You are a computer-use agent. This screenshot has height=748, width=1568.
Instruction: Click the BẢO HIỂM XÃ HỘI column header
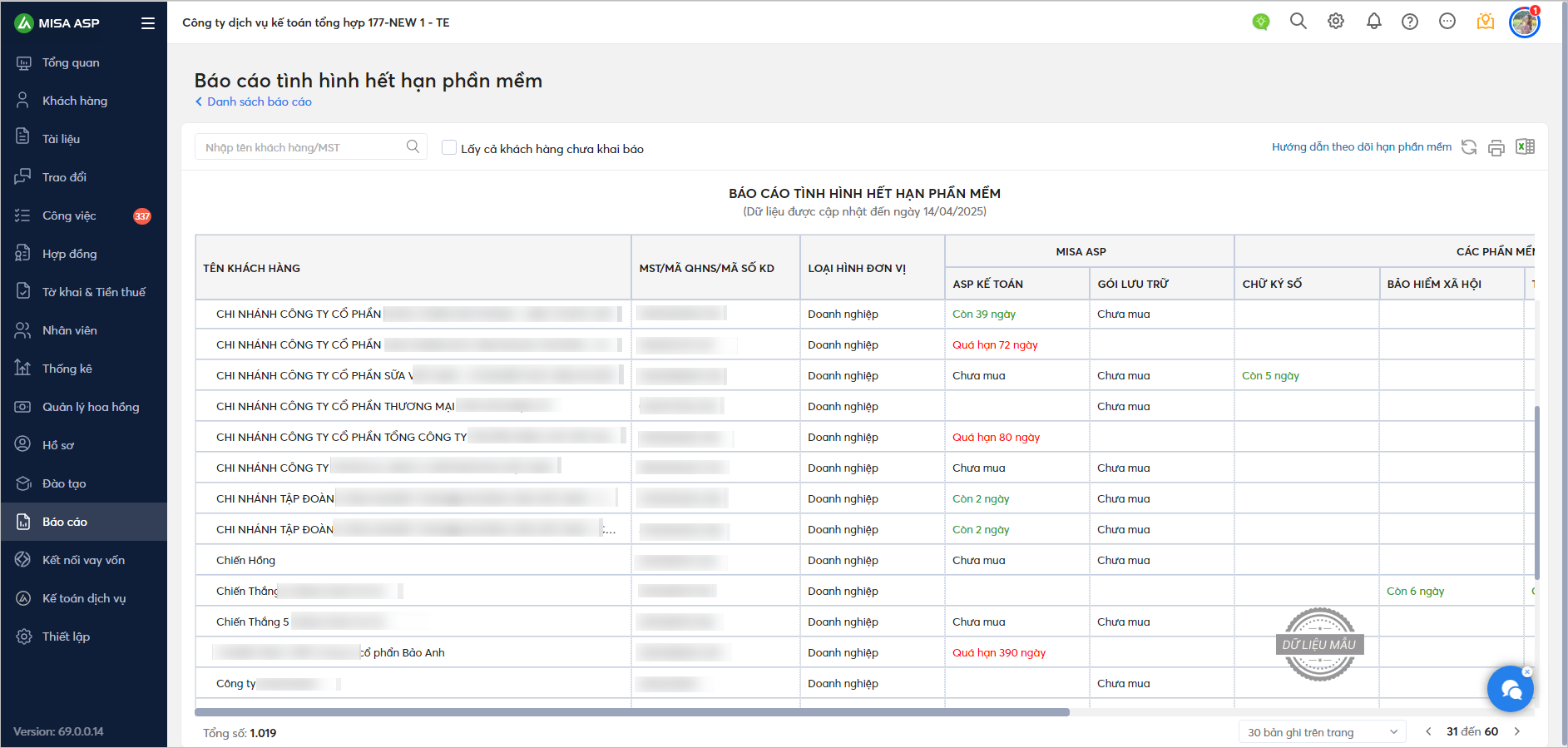(x=1451, y=284)
